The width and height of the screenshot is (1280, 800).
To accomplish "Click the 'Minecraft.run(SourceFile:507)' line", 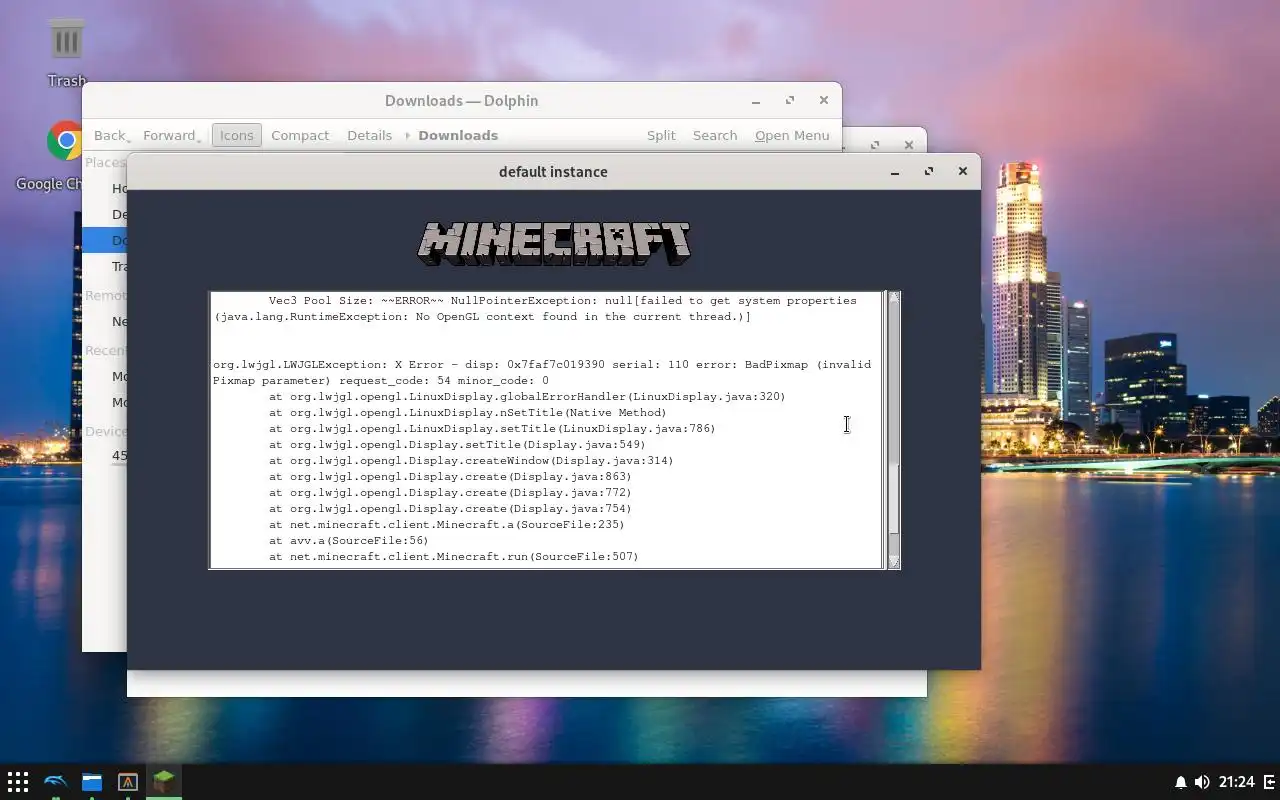I will click(453, 556).
